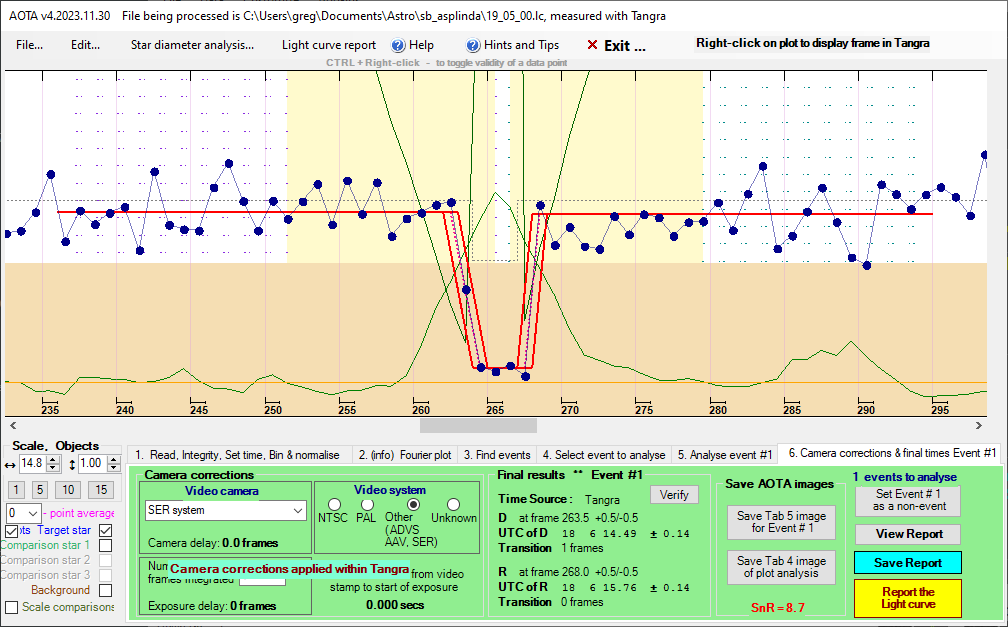
Task: Toggle the Target star checkbox
Action: [x=106, y=530]
